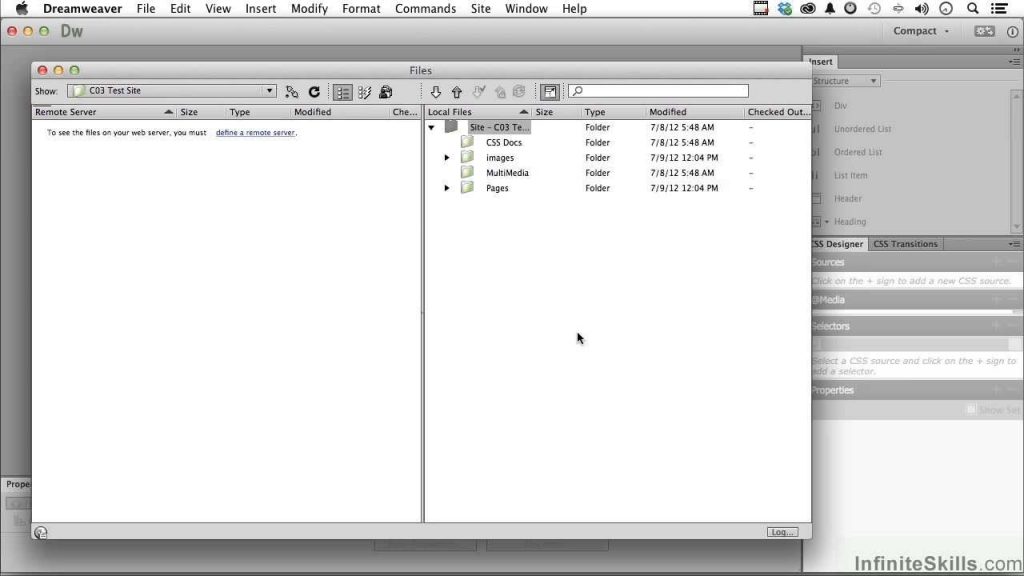Open the Compact workspace switcher
1024x576 pixels.
coord(921,31)
